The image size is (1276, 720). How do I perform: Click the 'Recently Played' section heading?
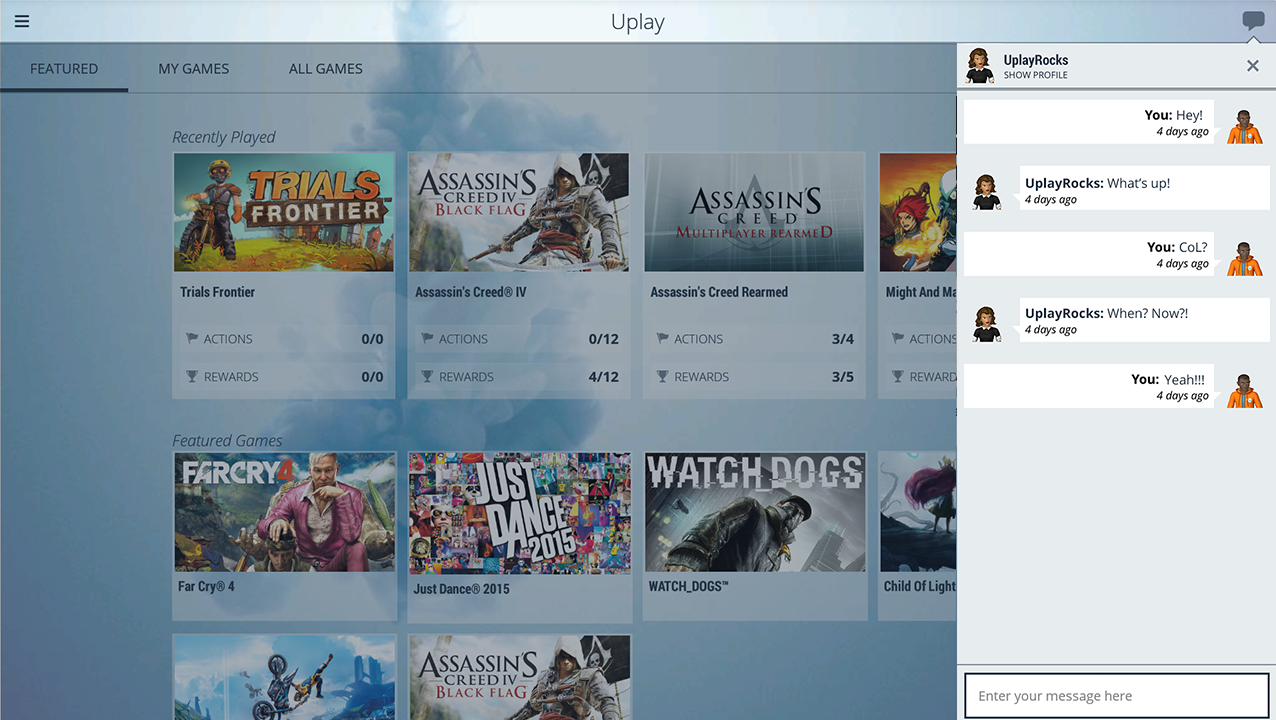pyautogui.click(x=224, y=137)
